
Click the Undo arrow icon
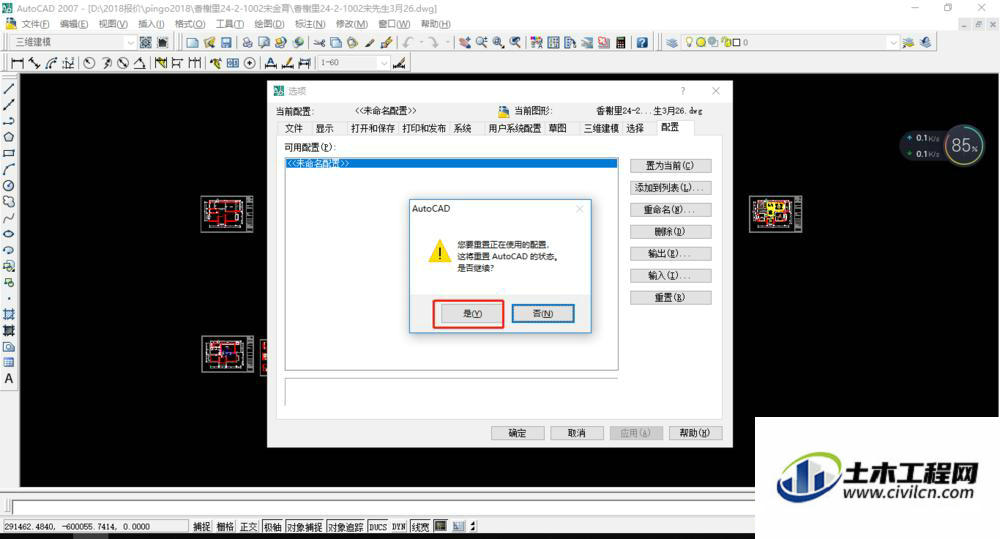(408, 43)
